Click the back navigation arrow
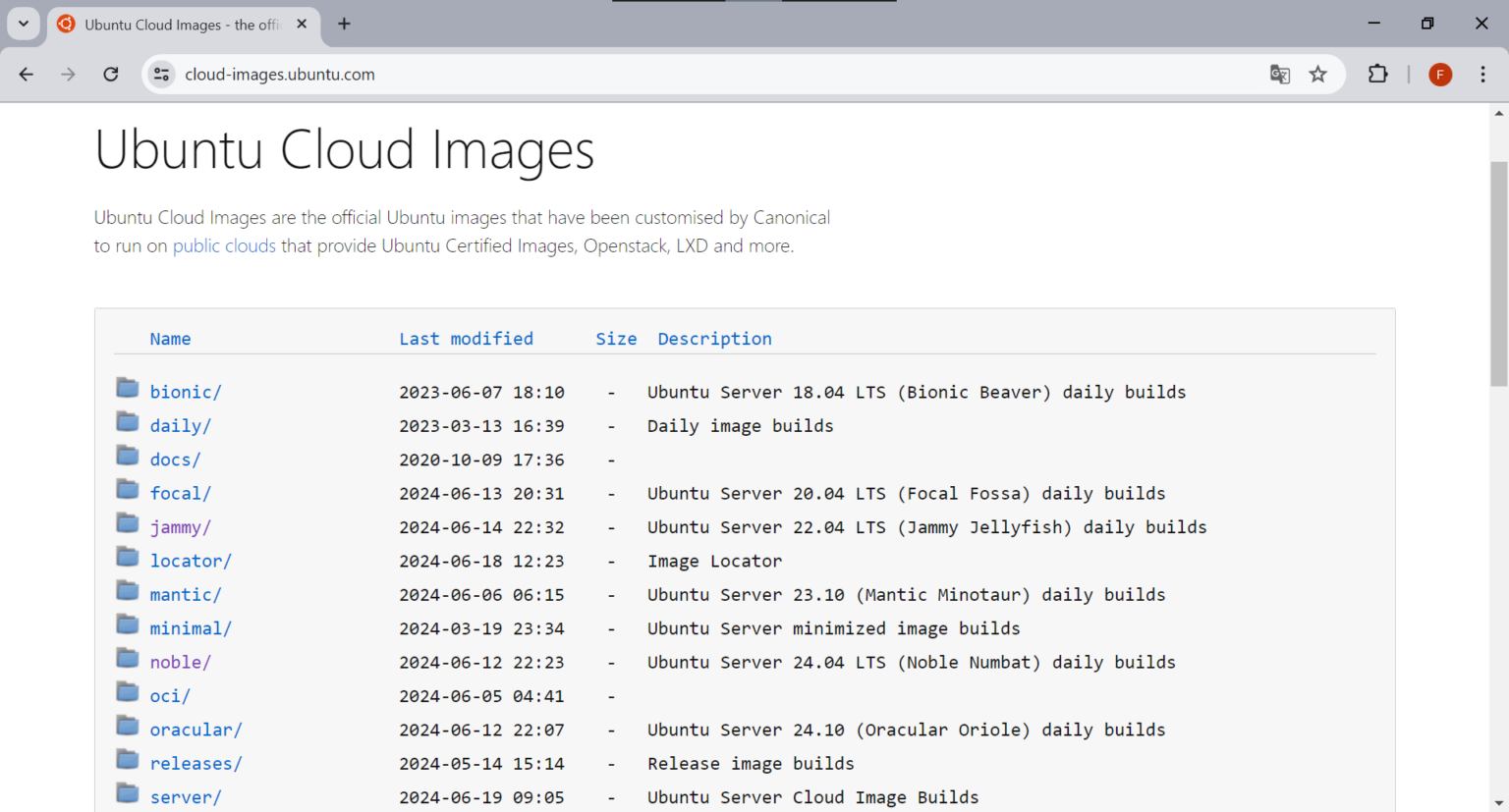This screenshot has height=812, width=1509. (x=27, y=75)
